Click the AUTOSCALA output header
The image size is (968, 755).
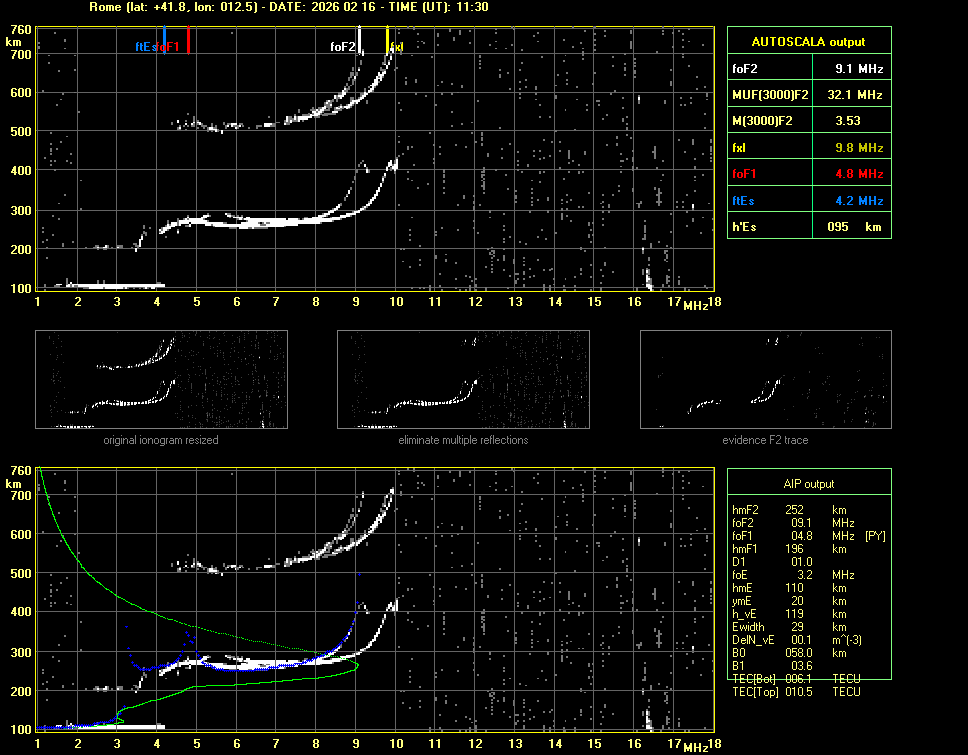click(x=808, y=42)
